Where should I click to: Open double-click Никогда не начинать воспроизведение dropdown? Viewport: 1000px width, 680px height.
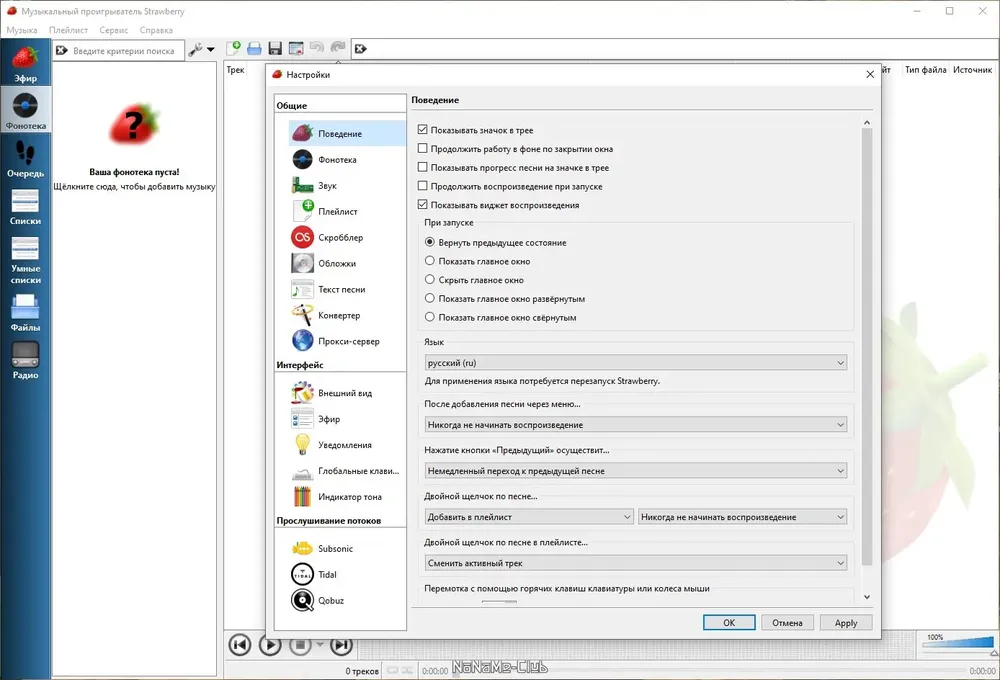pyautogui.click(x=742, y=517)
